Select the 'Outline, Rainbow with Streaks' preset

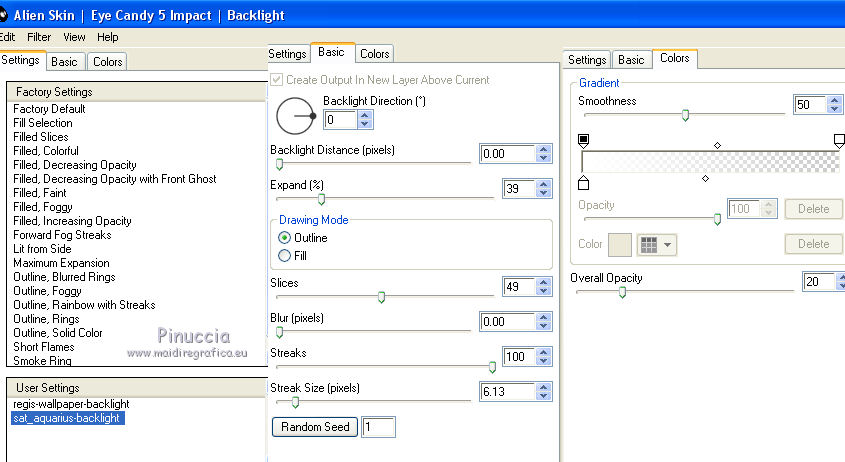(84, 305)
